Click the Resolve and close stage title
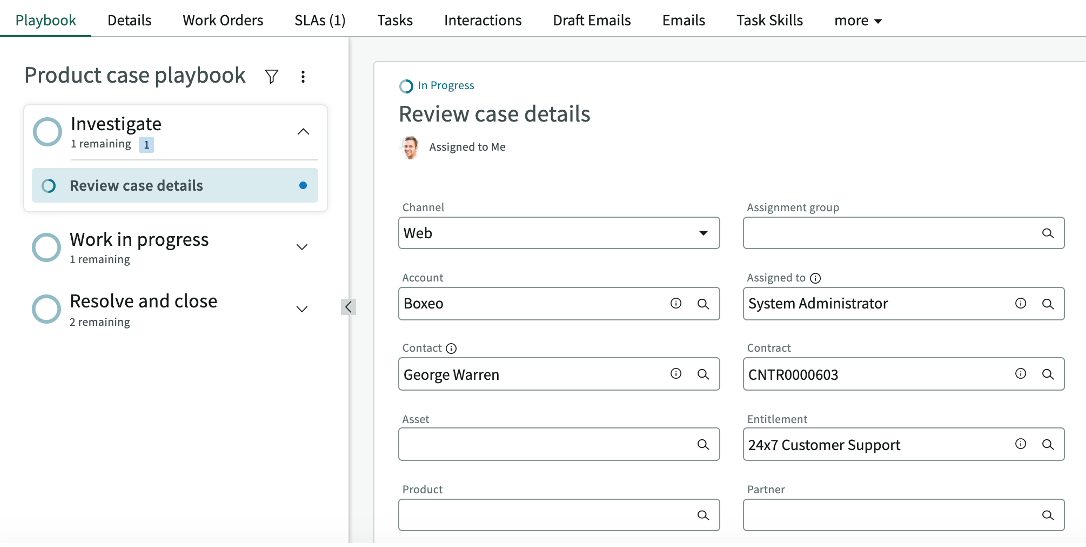The height and width of the screenshot is (547, 1086). pyautogui.click(x=143, y=301)
